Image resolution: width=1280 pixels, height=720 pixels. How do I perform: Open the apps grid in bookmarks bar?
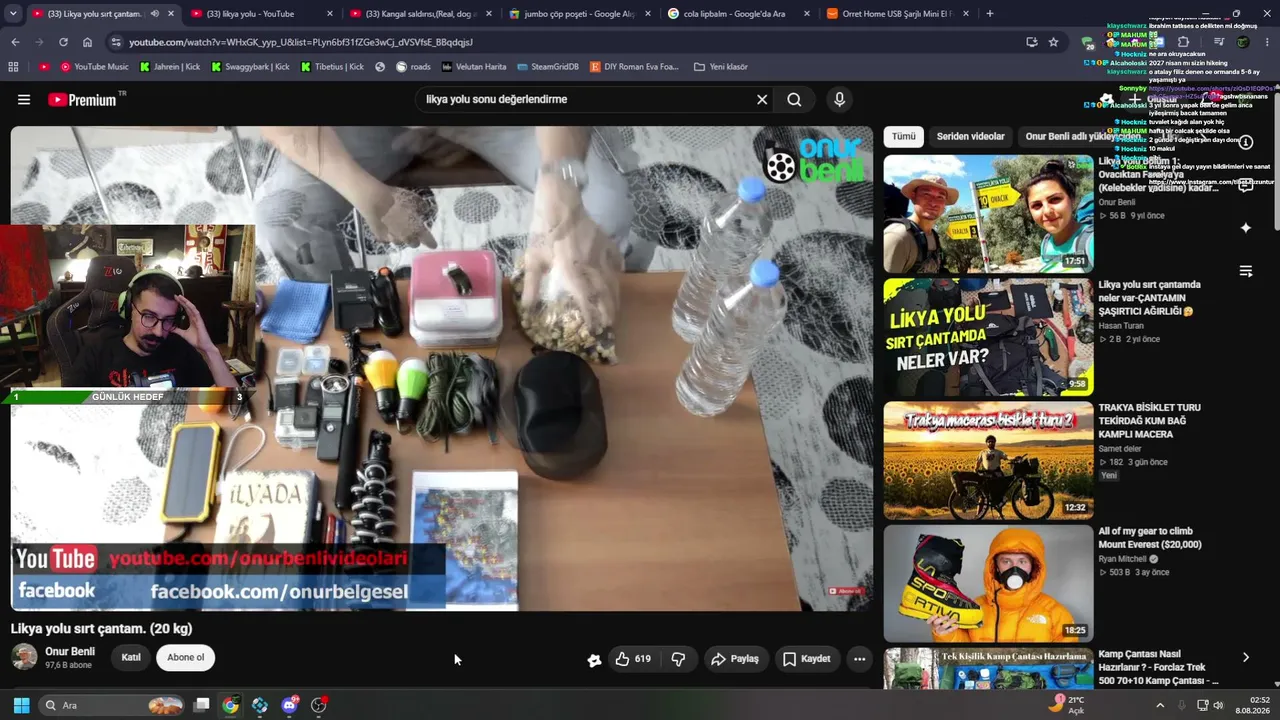click(13, 67)
